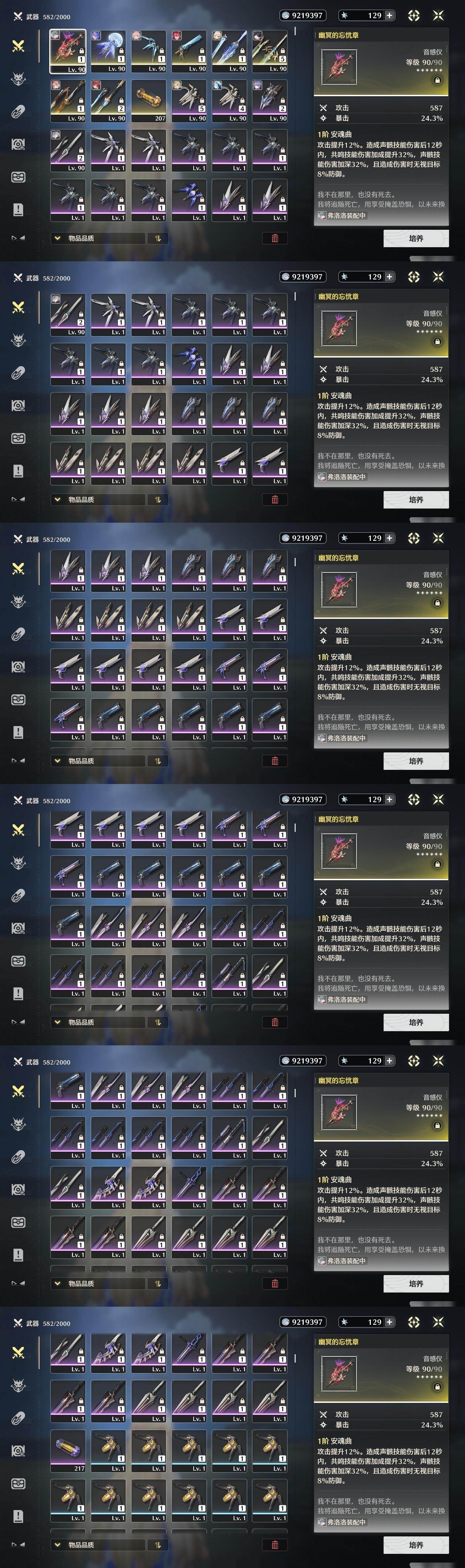The height and width of the screenshot is (1568, 465).
Task: Switch to the chest-shaped supplies tab in topmost sidebar
Action: [18, 177]
